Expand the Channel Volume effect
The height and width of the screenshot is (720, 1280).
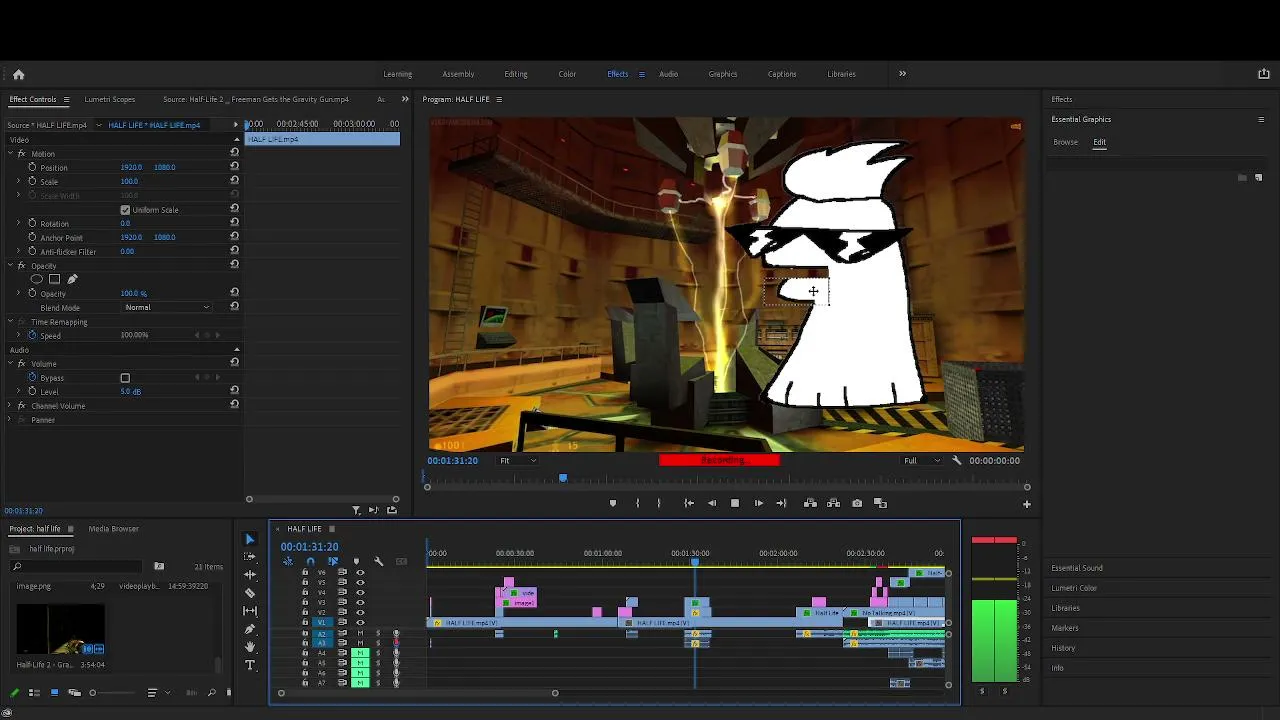click(10, 405)
